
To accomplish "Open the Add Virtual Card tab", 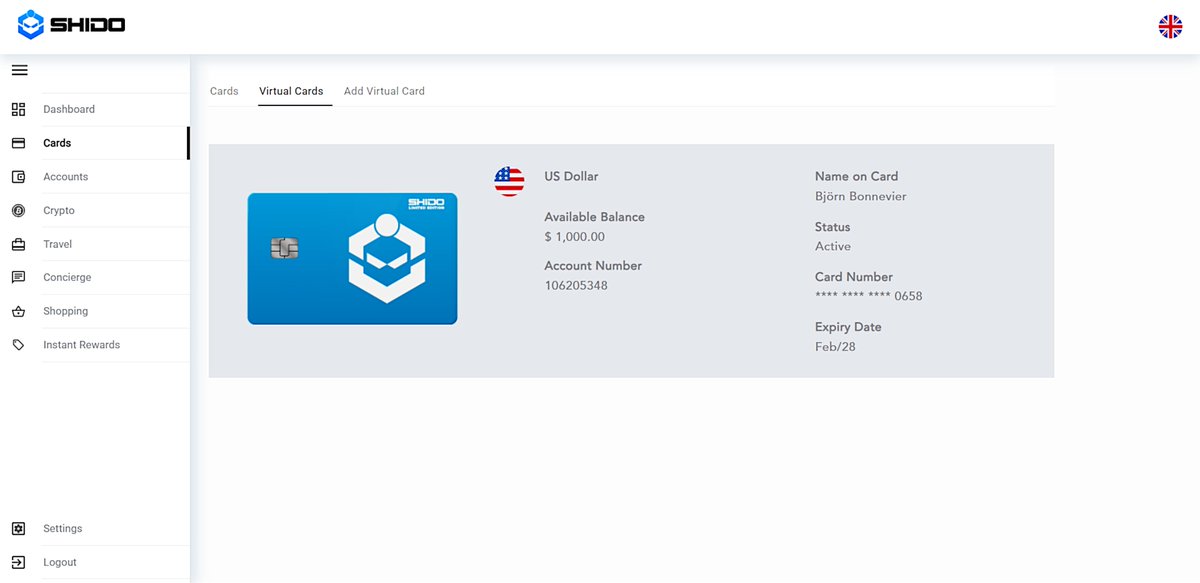I will 384,91.
